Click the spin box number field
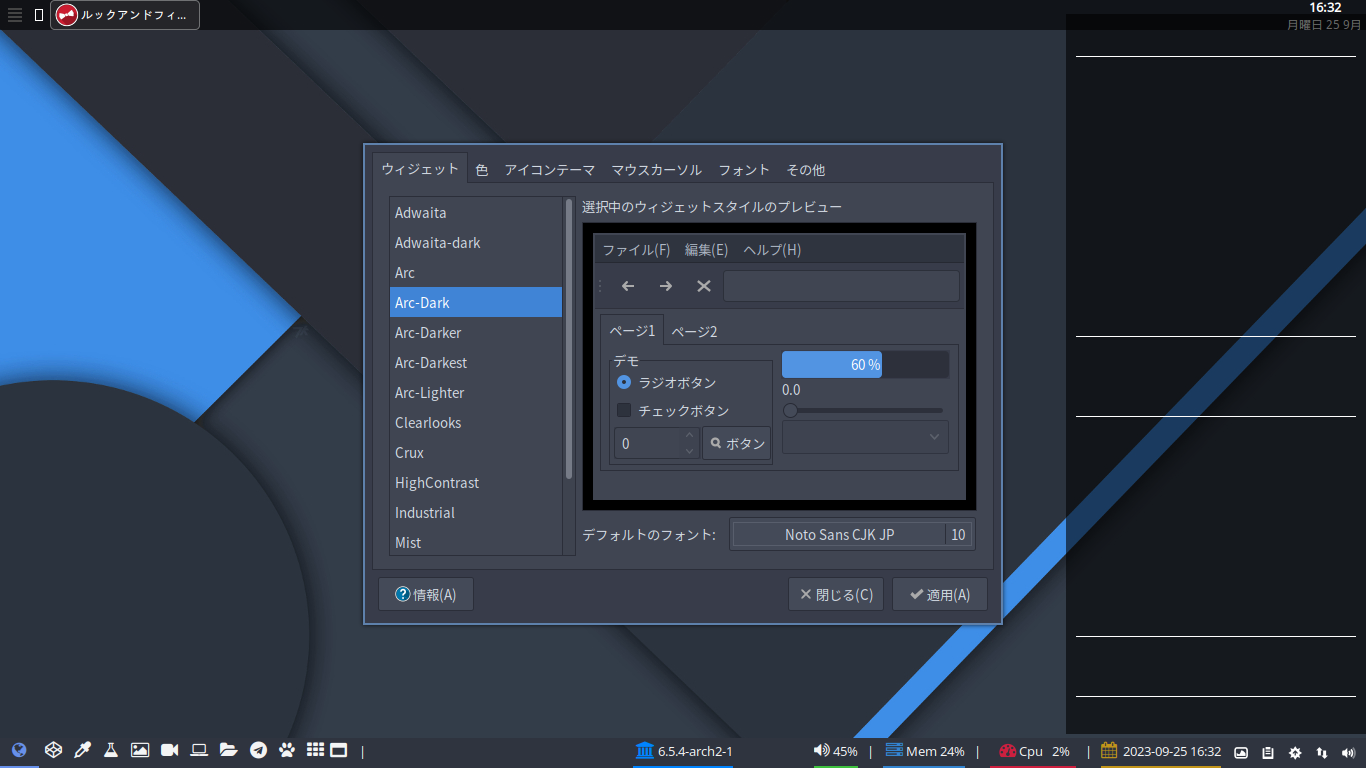This screenshot has height=768, width=1366. (x=647, y=443)
